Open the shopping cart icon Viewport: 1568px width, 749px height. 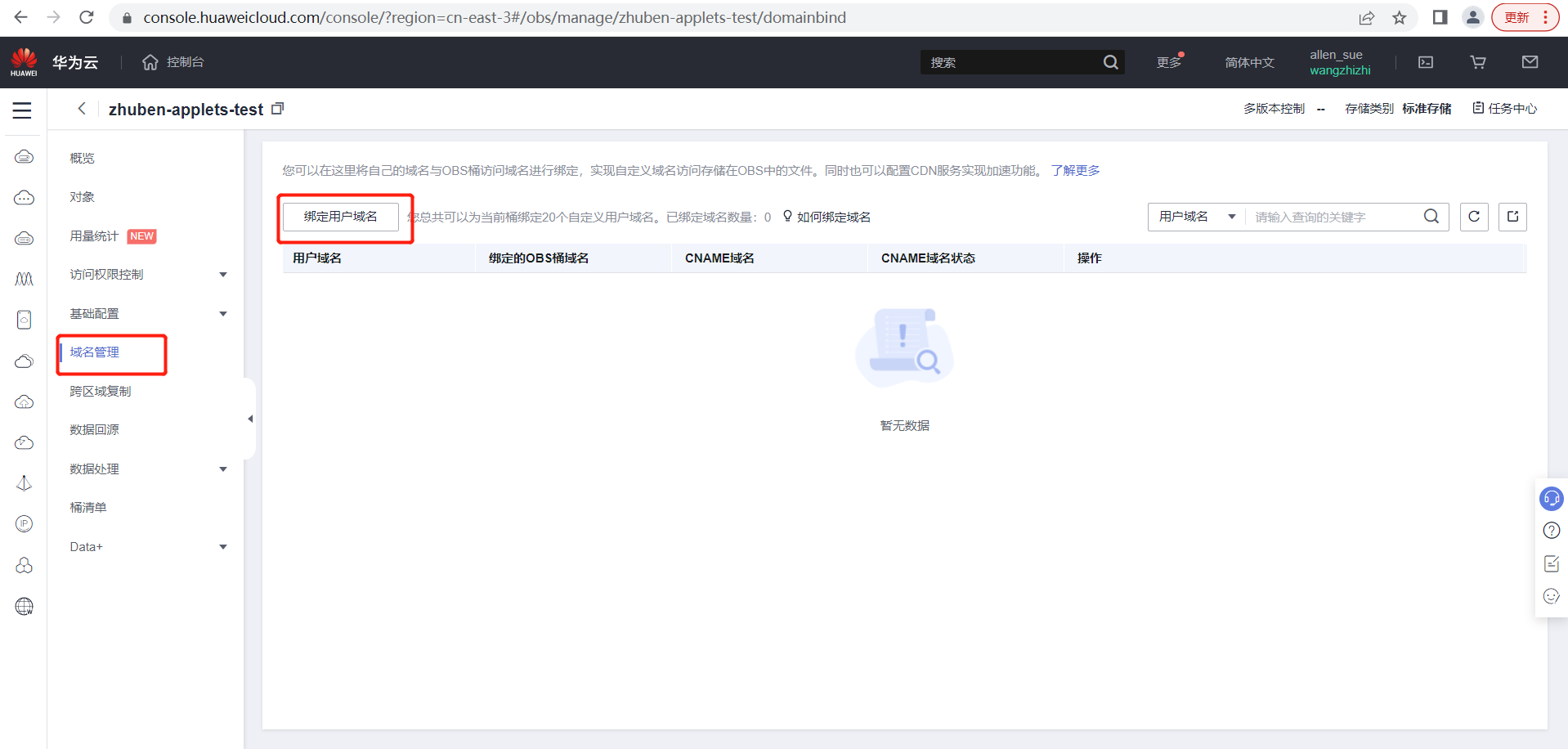point(1478,62)
